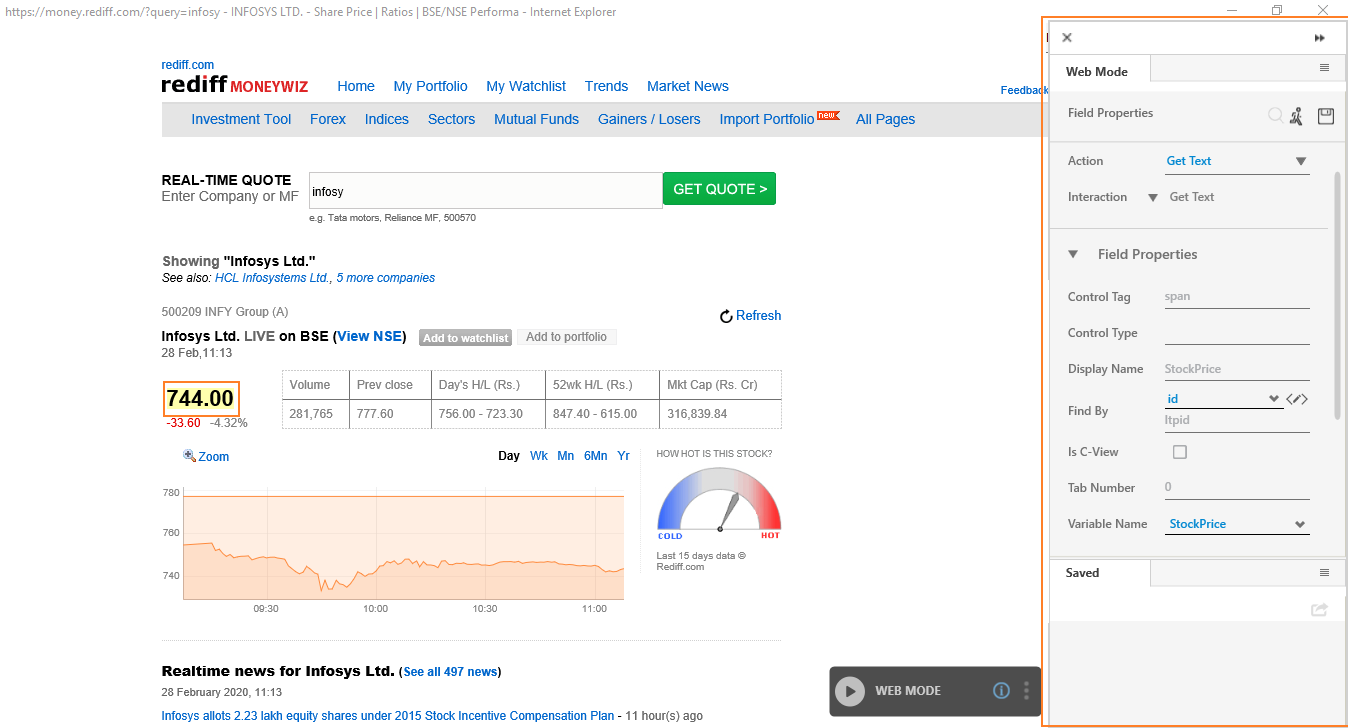The height and width of the screenshot is (728, 1348).
Task: Open My Portfolio in top navigation
Action: [x=430, y=86]
